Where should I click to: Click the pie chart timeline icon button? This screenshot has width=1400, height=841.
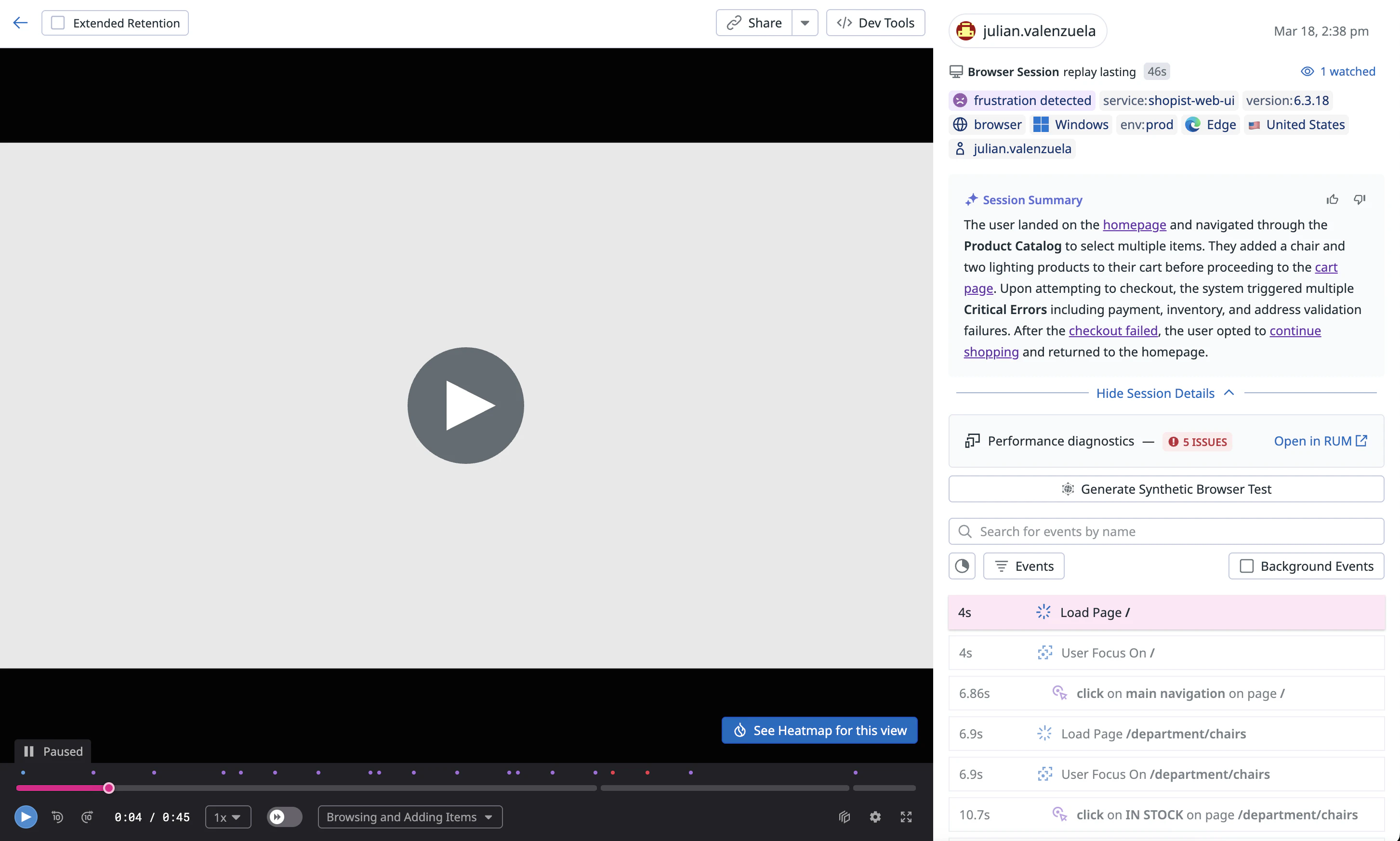962,566
